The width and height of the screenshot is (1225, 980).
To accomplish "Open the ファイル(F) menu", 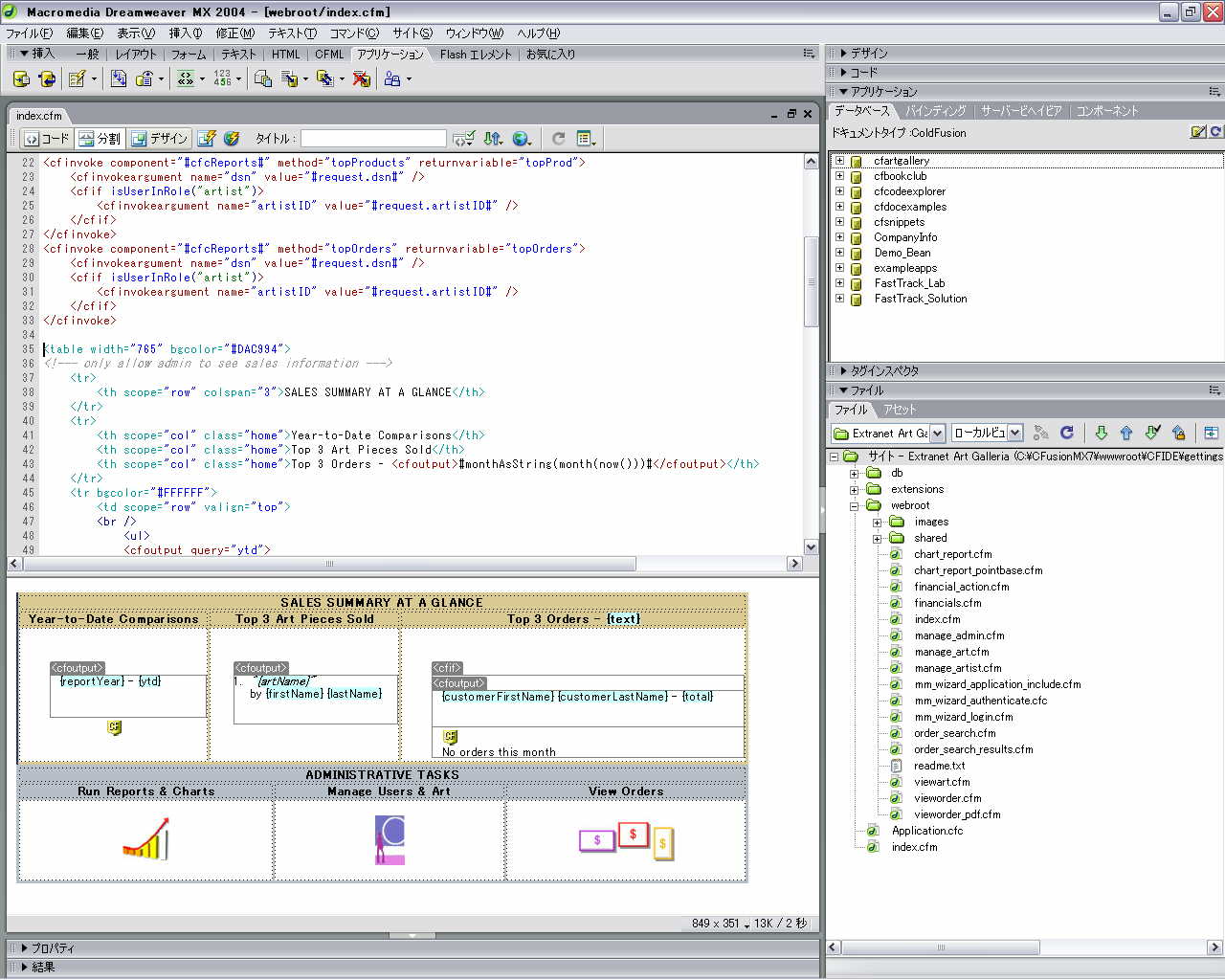I will (30, 33).
